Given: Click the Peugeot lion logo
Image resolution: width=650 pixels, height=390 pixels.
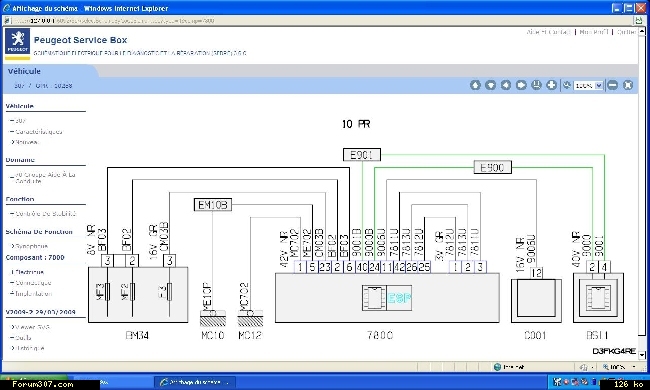Looking at the screenshot, I should click(x=17, y=41).
